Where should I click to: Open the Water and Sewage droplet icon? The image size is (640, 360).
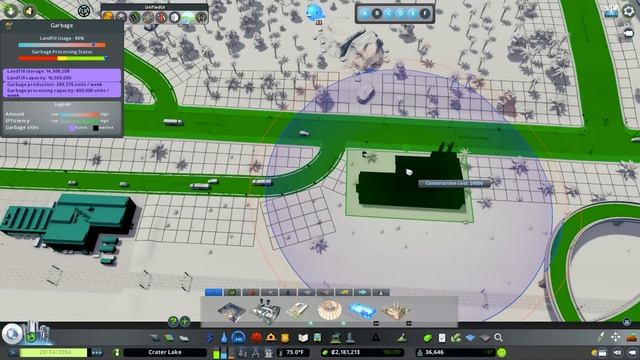(x=224, y=338)
